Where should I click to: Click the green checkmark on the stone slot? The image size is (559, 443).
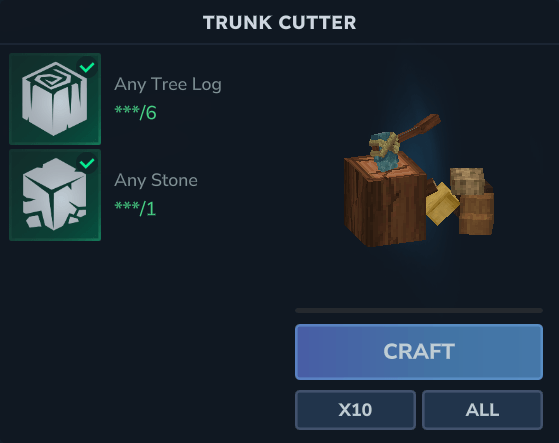87,163
